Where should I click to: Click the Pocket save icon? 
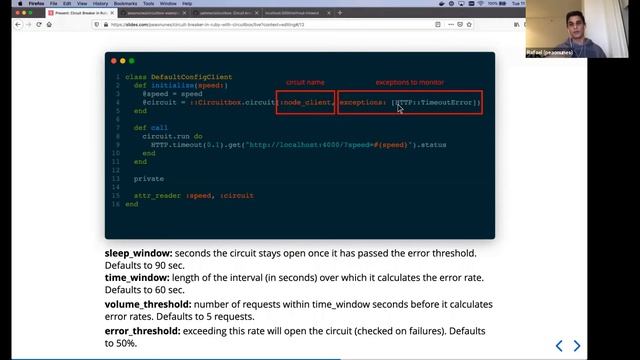pyautogui.click(x=460, y=24)
